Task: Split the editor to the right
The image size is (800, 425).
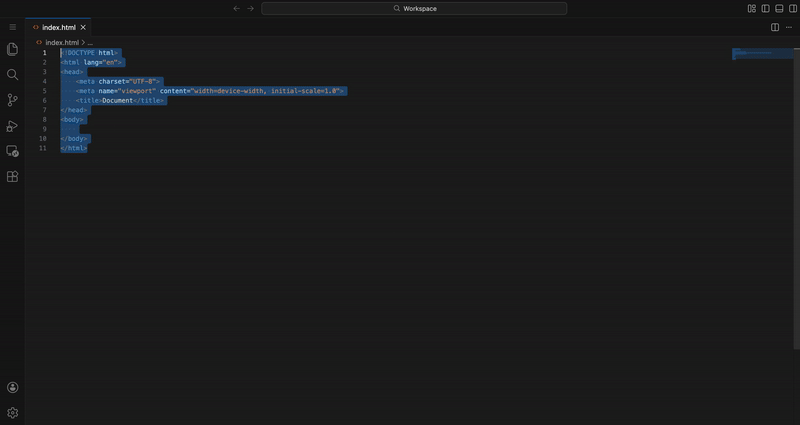Action: click(x=774, y=27)
